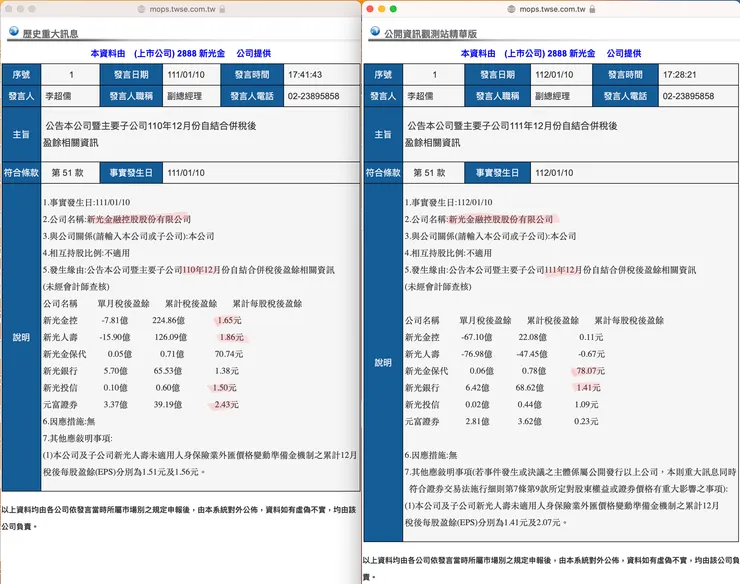Click highlighted 新光金融控股股份有限公司 in right window

501,219
